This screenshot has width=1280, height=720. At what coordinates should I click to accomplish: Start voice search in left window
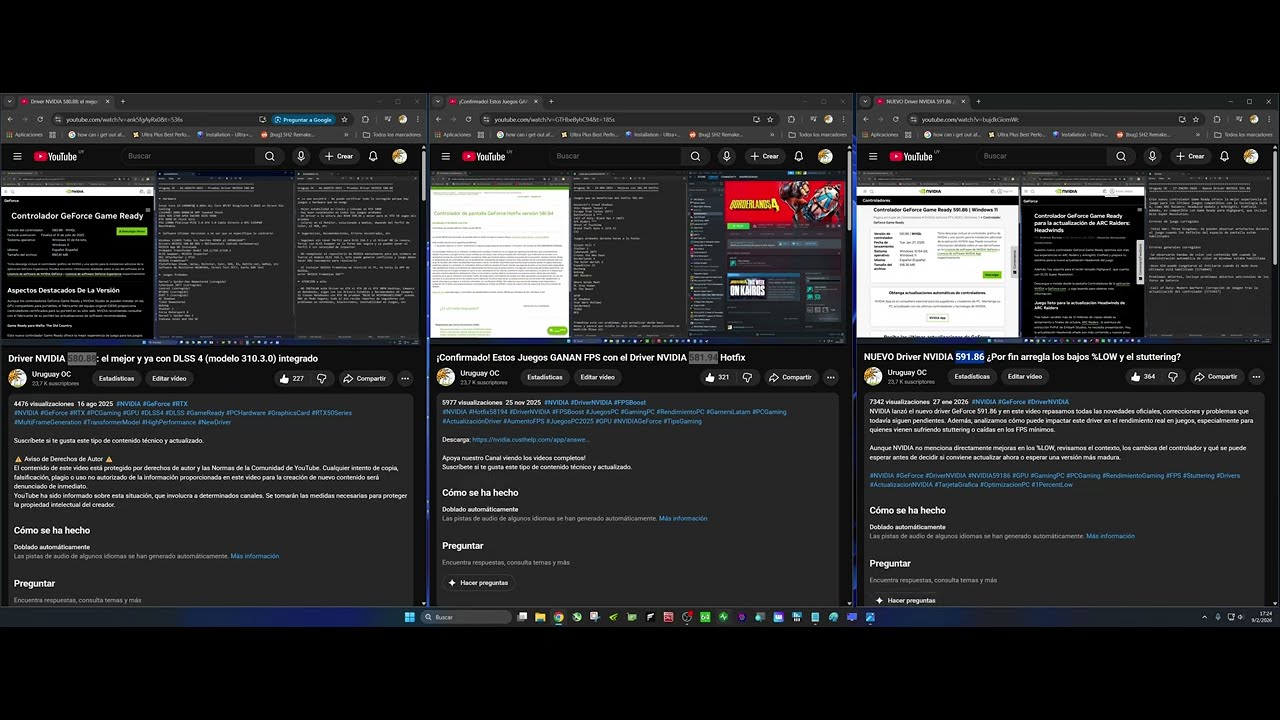pos(301,156)
